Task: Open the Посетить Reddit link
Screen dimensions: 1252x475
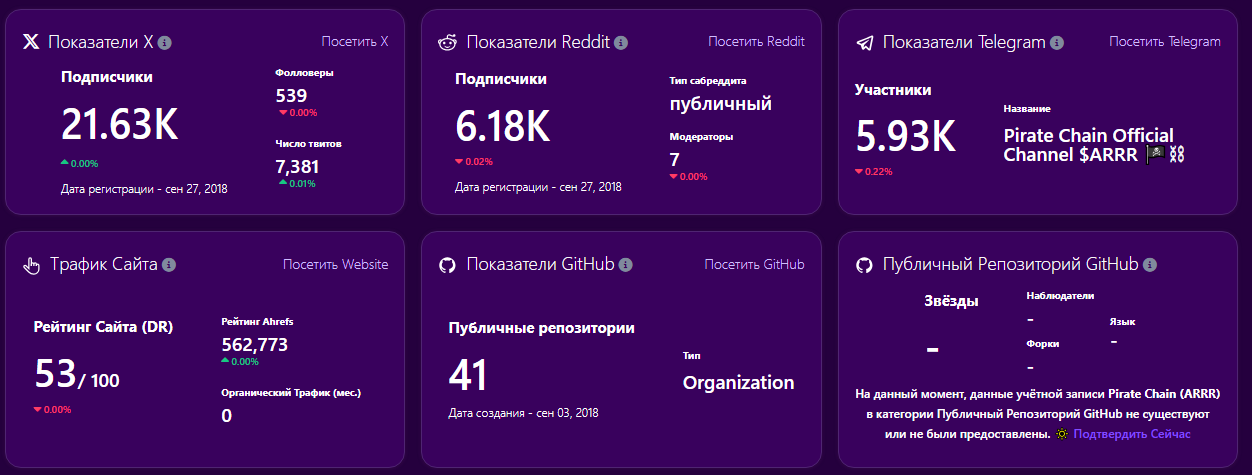Action: pos(756,42)
